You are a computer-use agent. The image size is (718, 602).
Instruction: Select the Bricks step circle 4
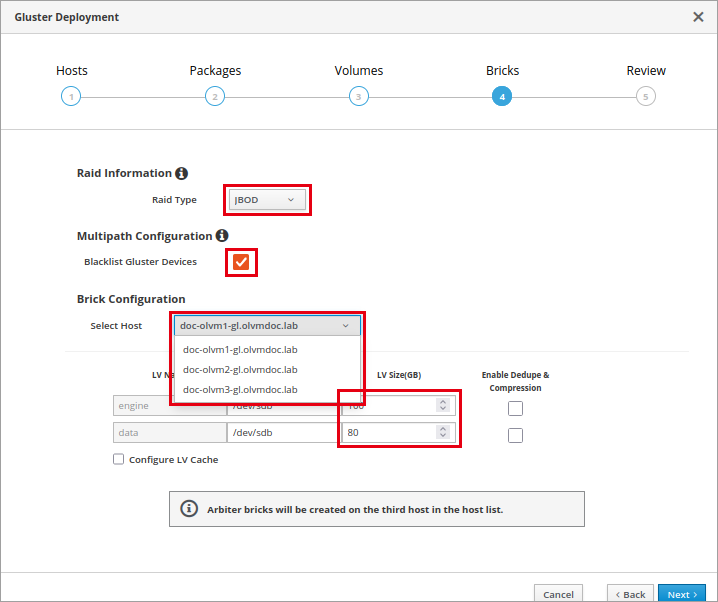click(502, 97)
